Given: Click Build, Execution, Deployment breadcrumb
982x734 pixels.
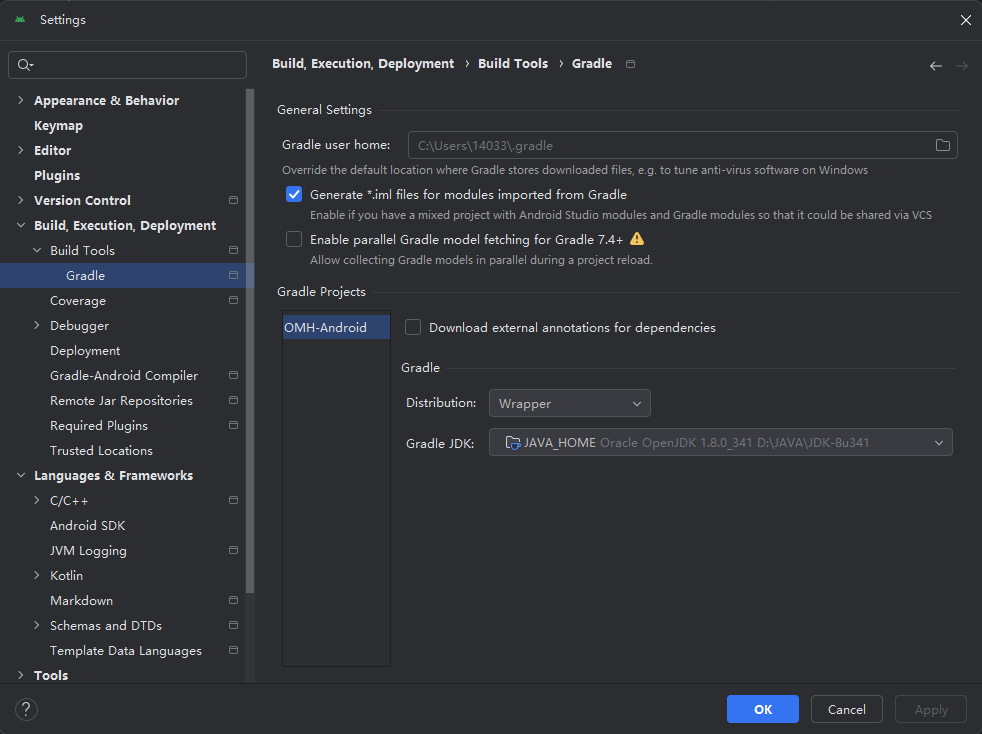Looking at the screenshot, I should click(x=363, y=64).
